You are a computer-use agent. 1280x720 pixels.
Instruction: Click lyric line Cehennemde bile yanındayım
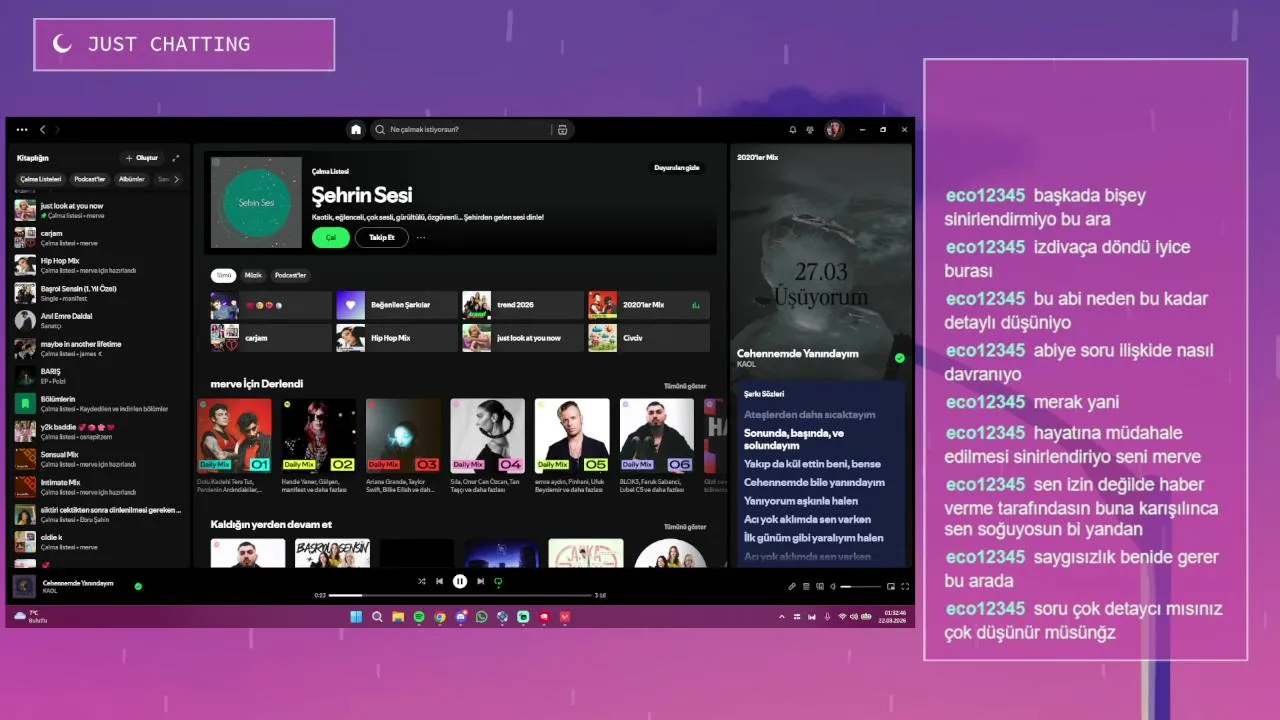[x=814, y=482]
